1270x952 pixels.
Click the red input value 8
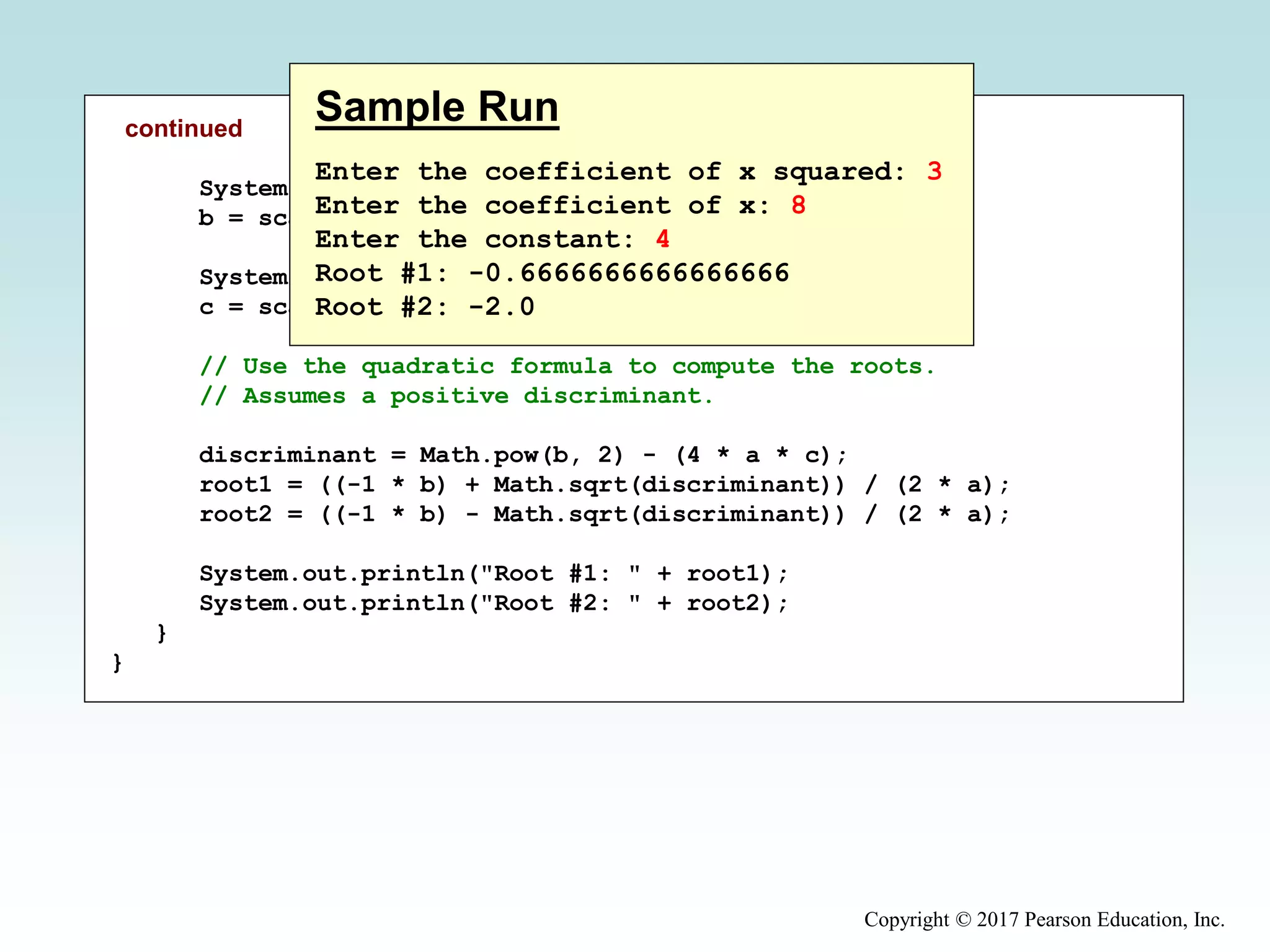click(x=798, y=206)
